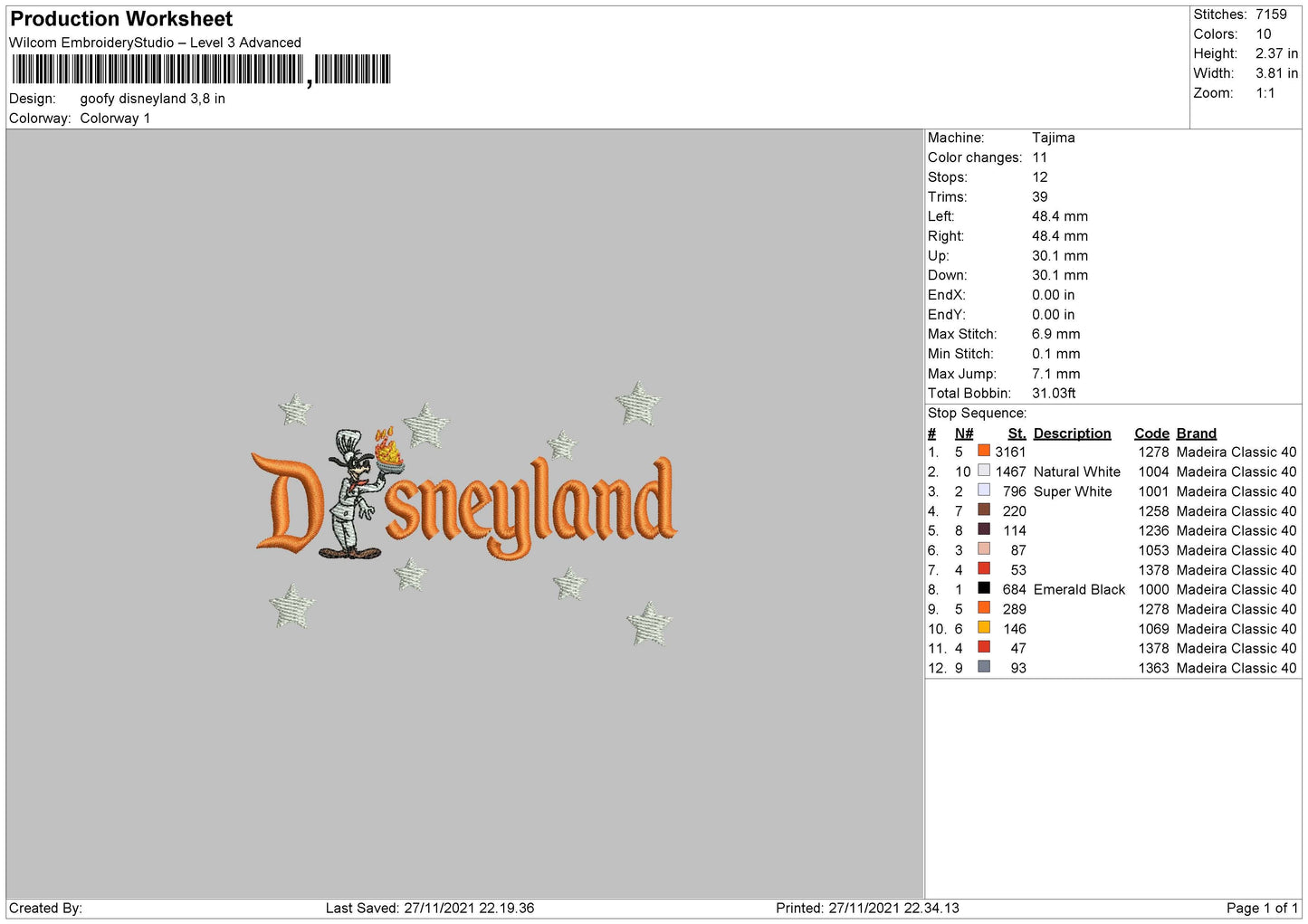The image size is (1308, 924).
Task: Click the Code column header
Action: (x=1151, y=433)
